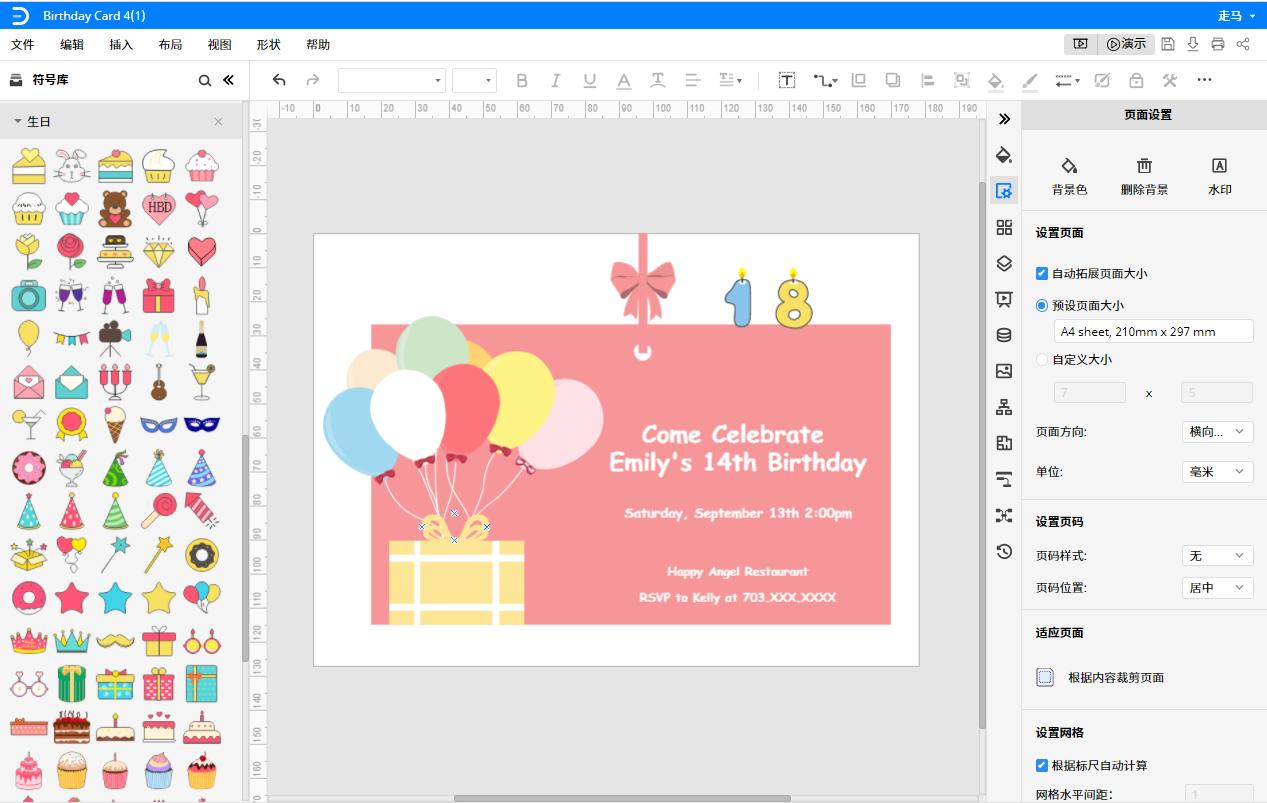Click the undo arrow in toolbar
The image size is (1267, 803).
[x=279, y=80]
